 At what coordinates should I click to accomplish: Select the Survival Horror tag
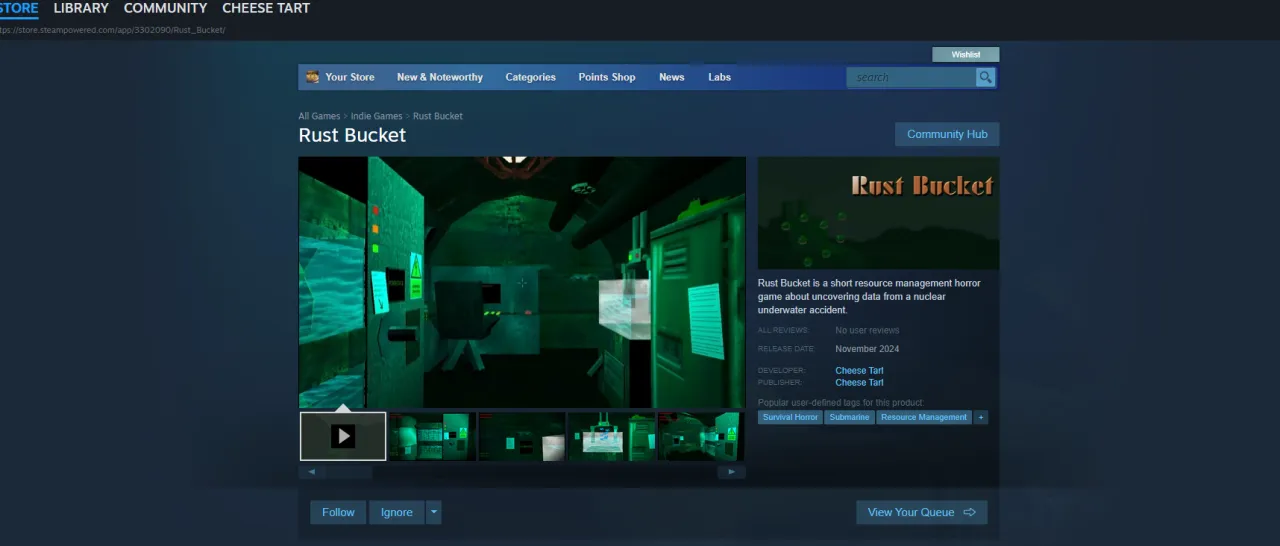(x=790, y=417)
